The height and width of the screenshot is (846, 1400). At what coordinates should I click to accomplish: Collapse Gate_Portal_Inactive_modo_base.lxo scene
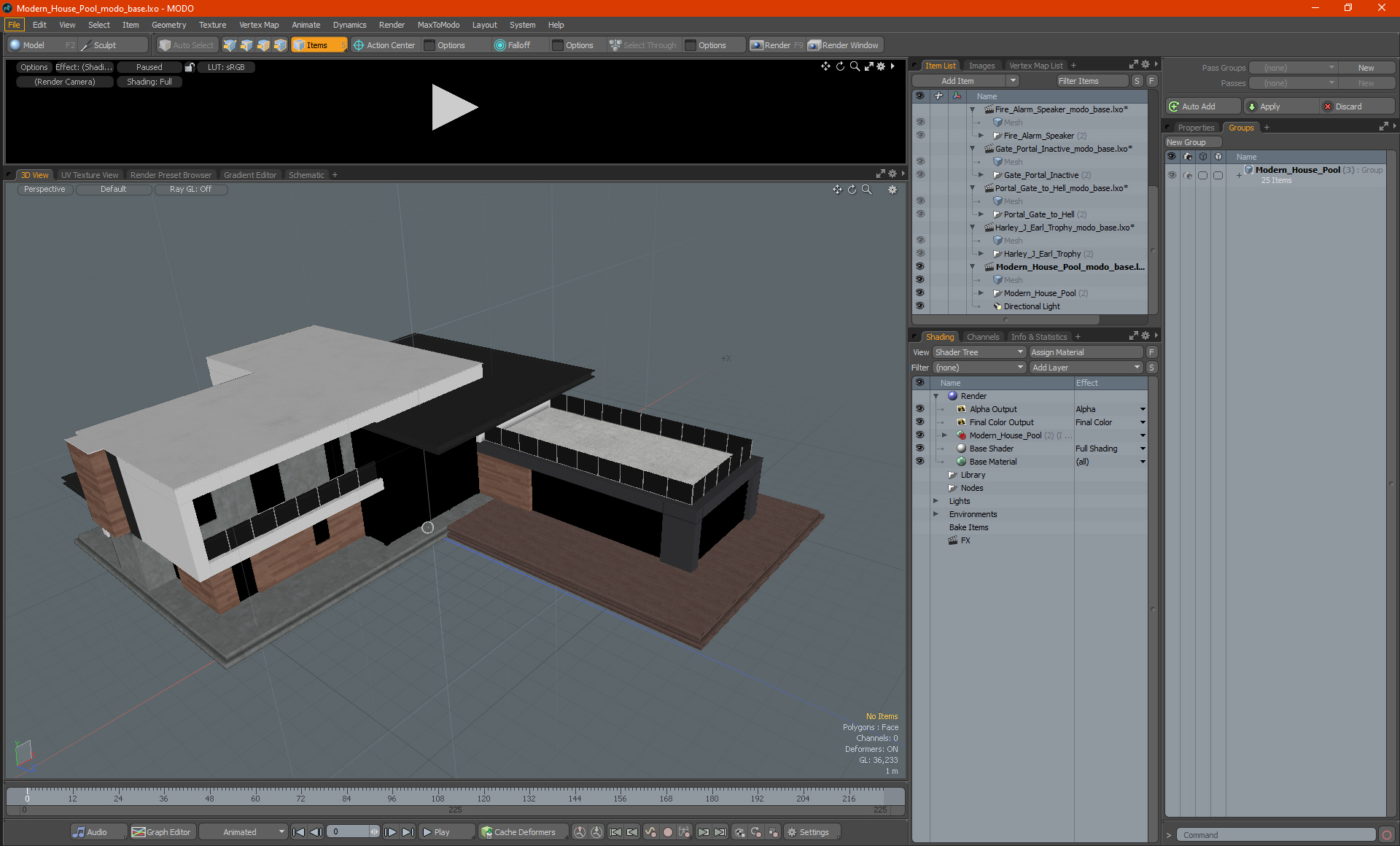pos(972,149)
